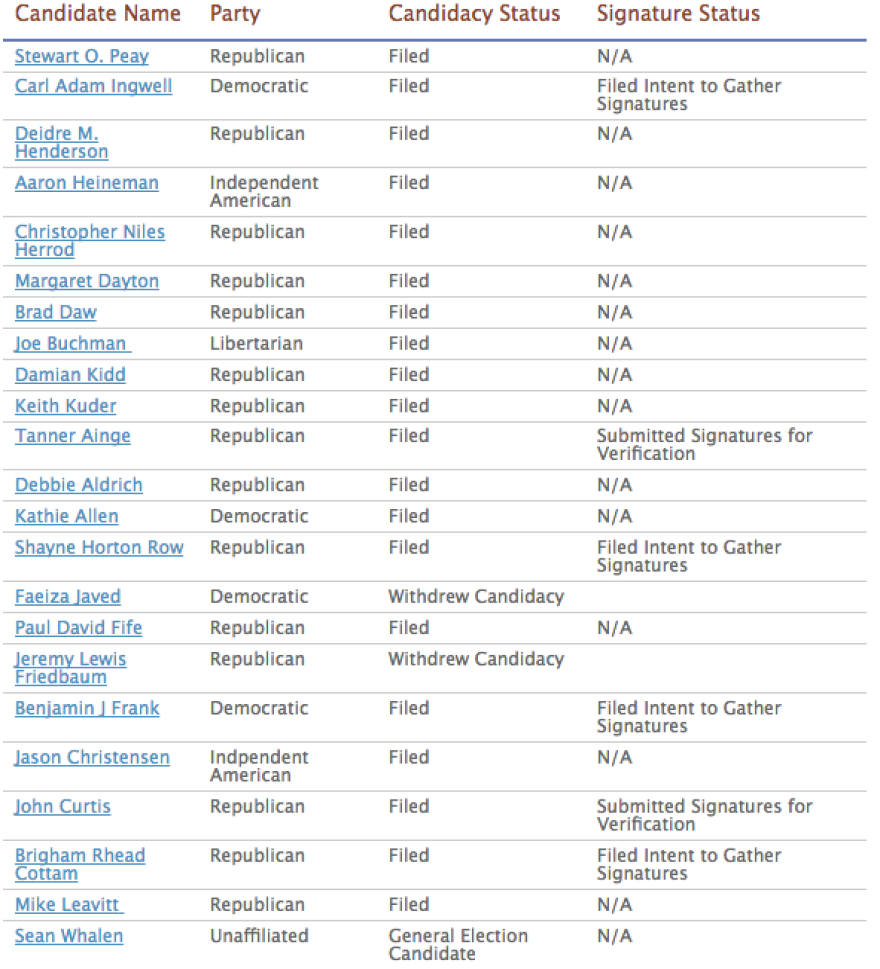
Task: Open Keith Kuder candidate page
Action: coord(66,406)
